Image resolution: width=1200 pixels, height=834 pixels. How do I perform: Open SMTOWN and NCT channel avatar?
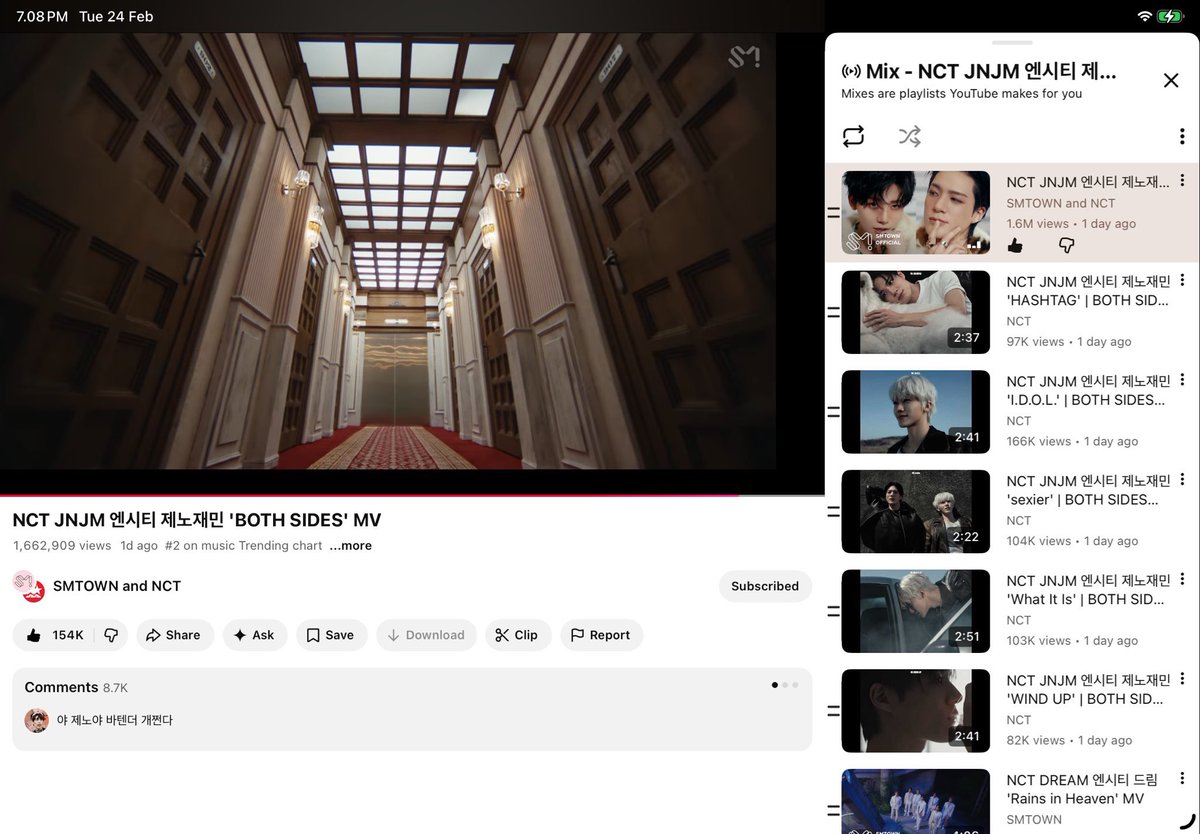tap(29, 586)
